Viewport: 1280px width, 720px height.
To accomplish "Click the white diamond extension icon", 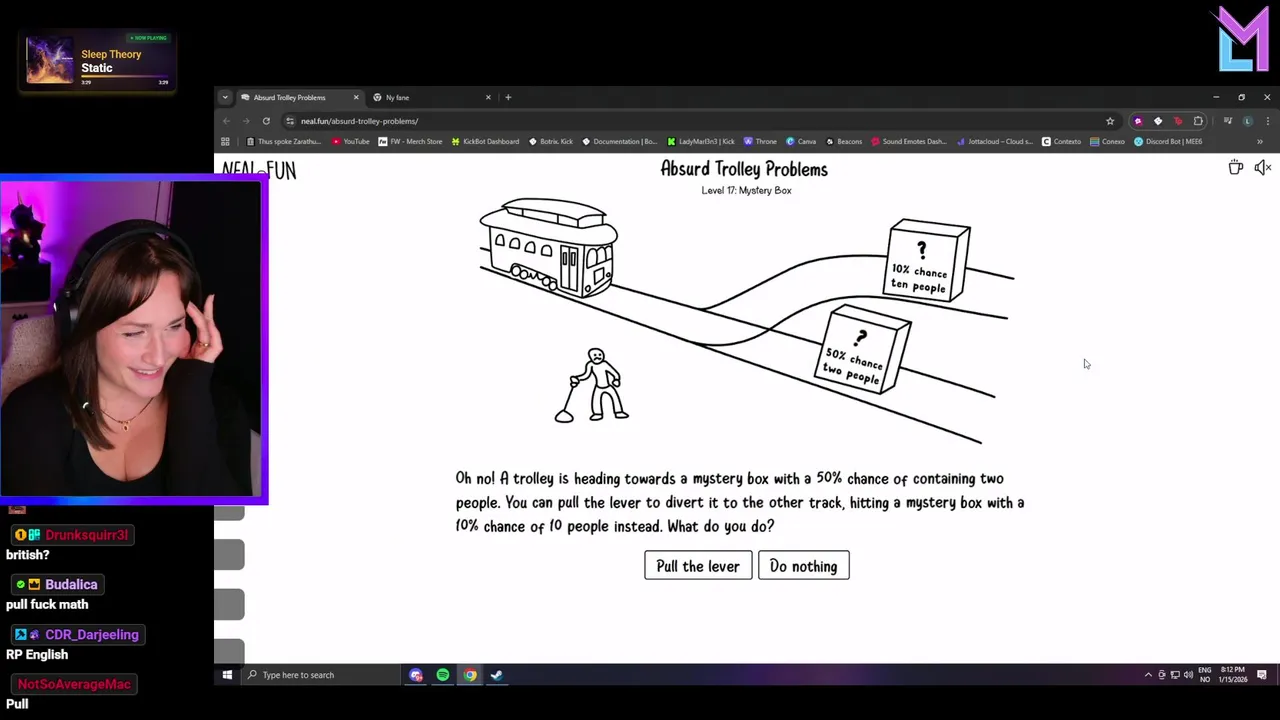I will 1158,121.
